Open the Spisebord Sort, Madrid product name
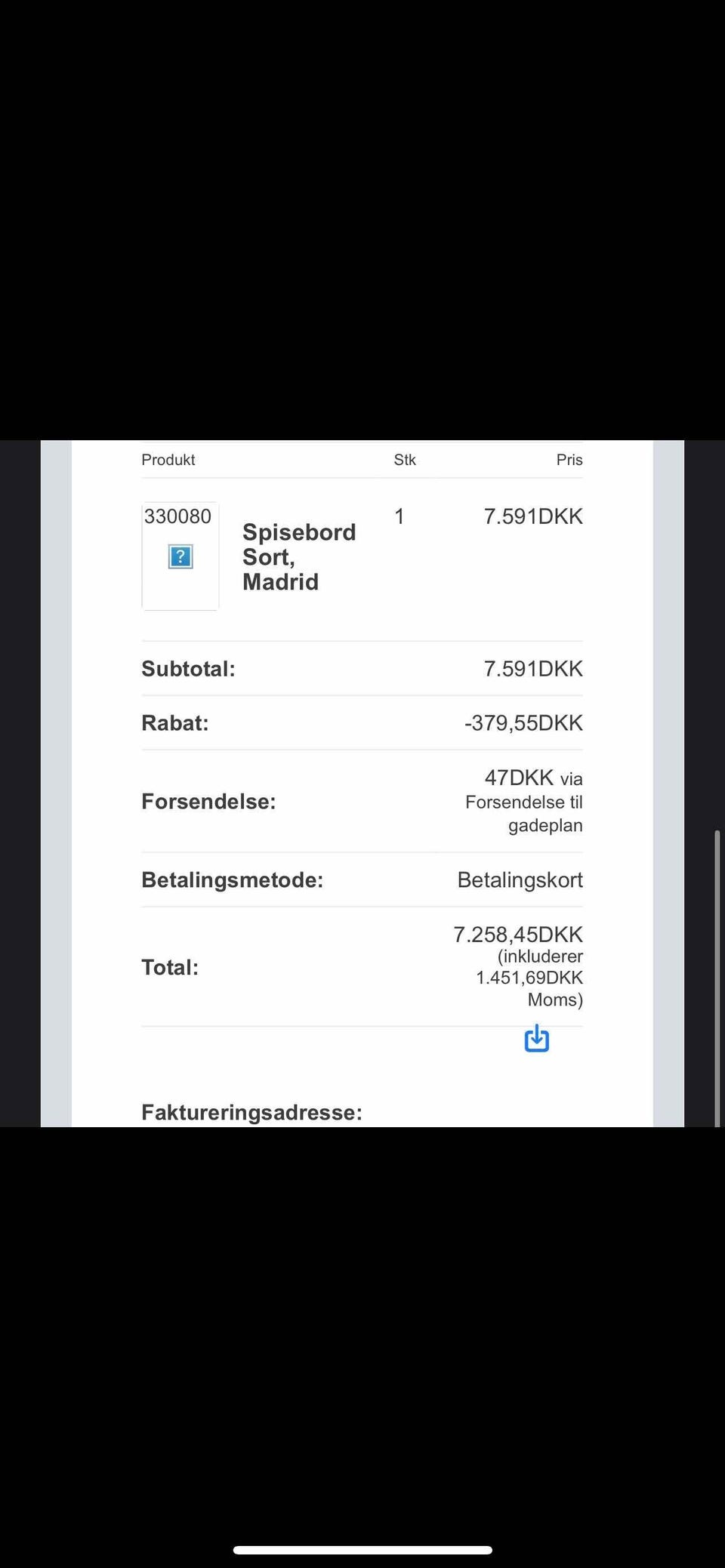 (299, 557)
